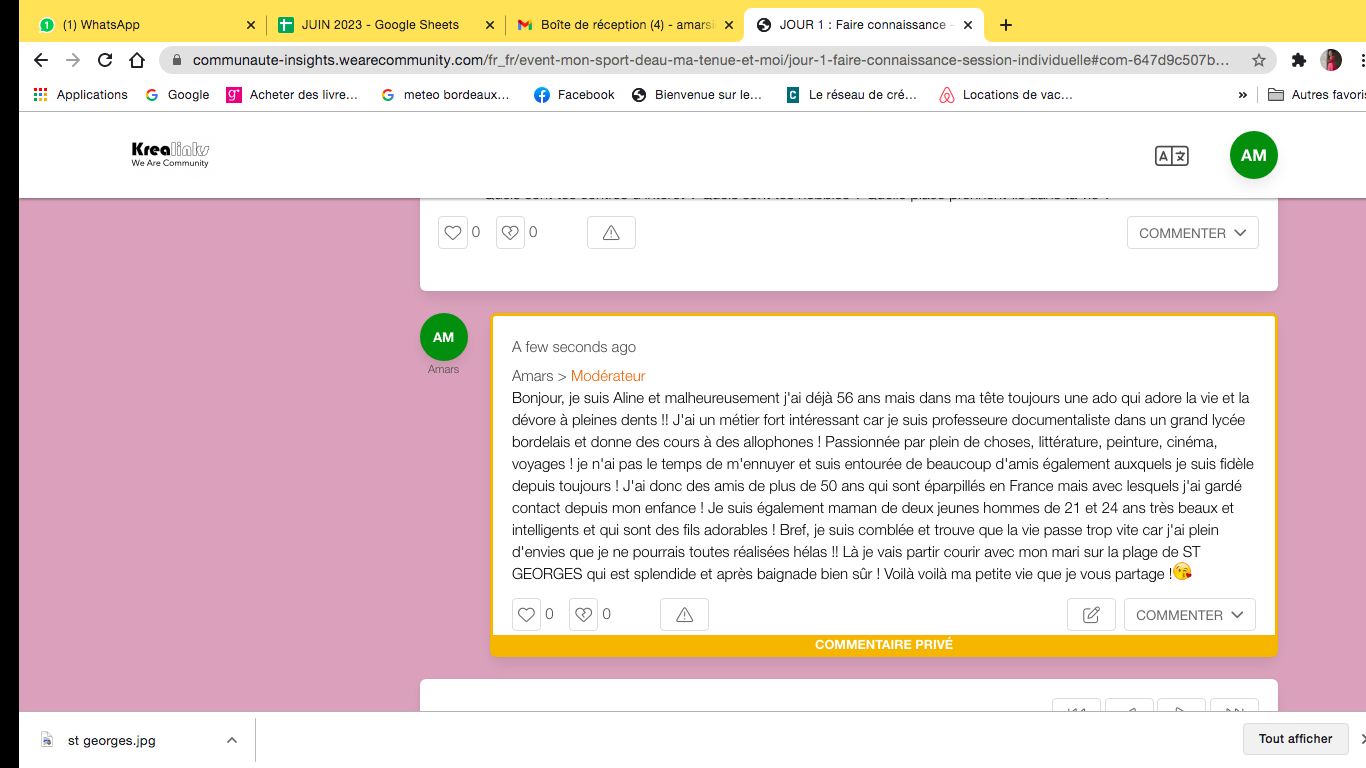1366x768 pixels.
Task: Open the green AM account menu
Action: [1254, 155]
